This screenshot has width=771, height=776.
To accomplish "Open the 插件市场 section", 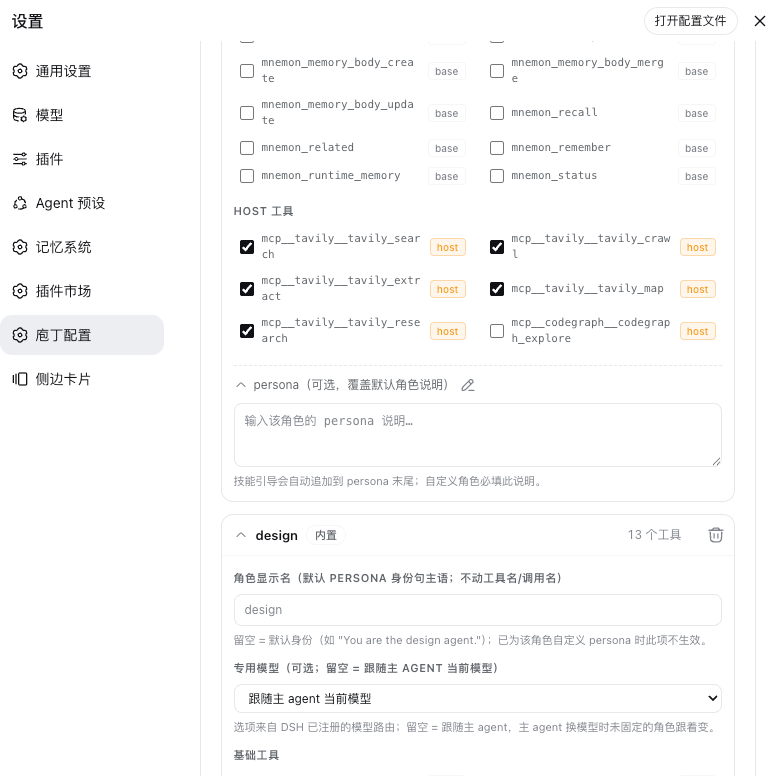I will point(82,291).
